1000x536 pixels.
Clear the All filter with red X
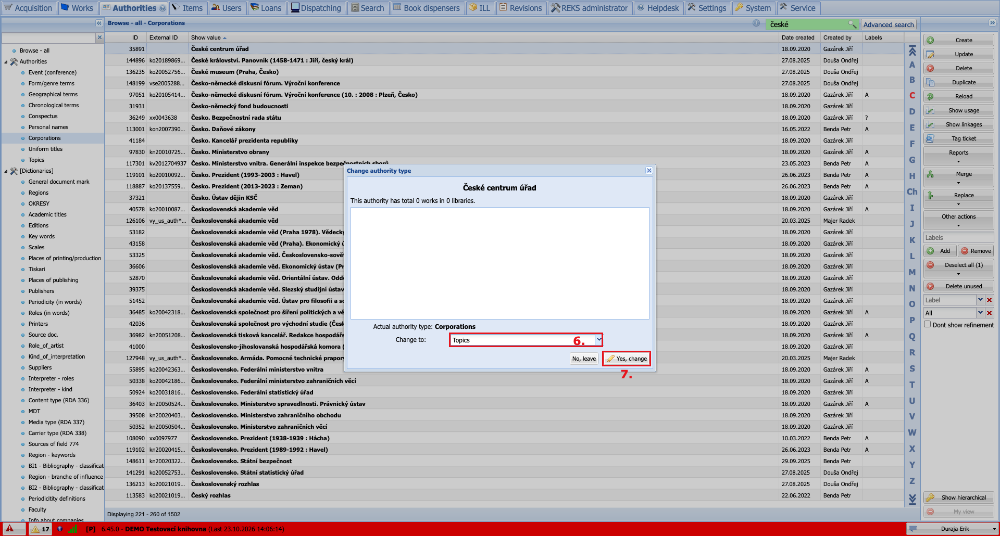[990, 313]
